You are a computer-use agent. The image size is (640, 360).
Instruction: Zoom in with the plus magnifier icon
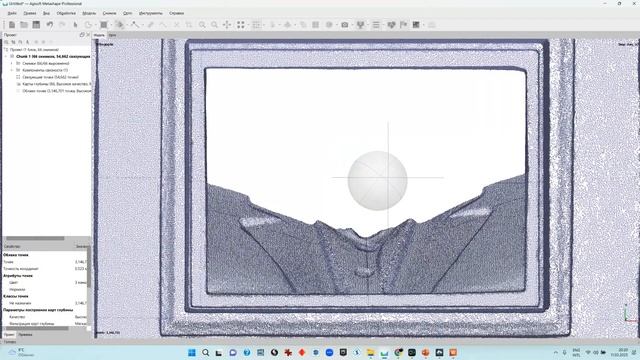202,25
